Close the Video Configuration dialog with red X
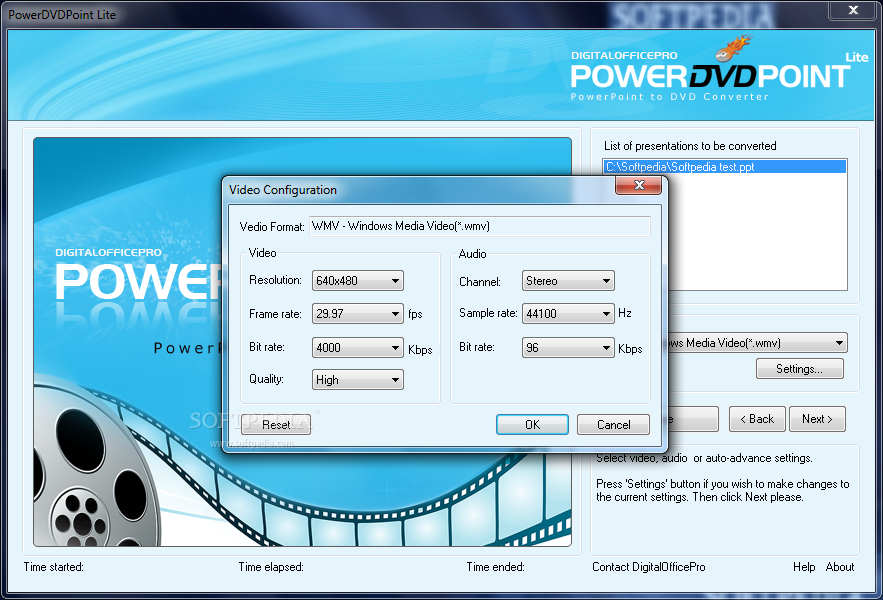883x600 pixels. pyautogui.click(x=638, y=185)
